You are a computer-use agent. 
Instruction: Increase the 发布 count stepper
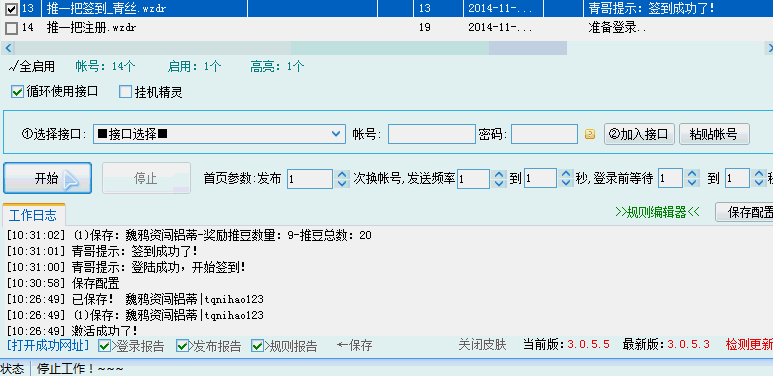coord(342,174)
